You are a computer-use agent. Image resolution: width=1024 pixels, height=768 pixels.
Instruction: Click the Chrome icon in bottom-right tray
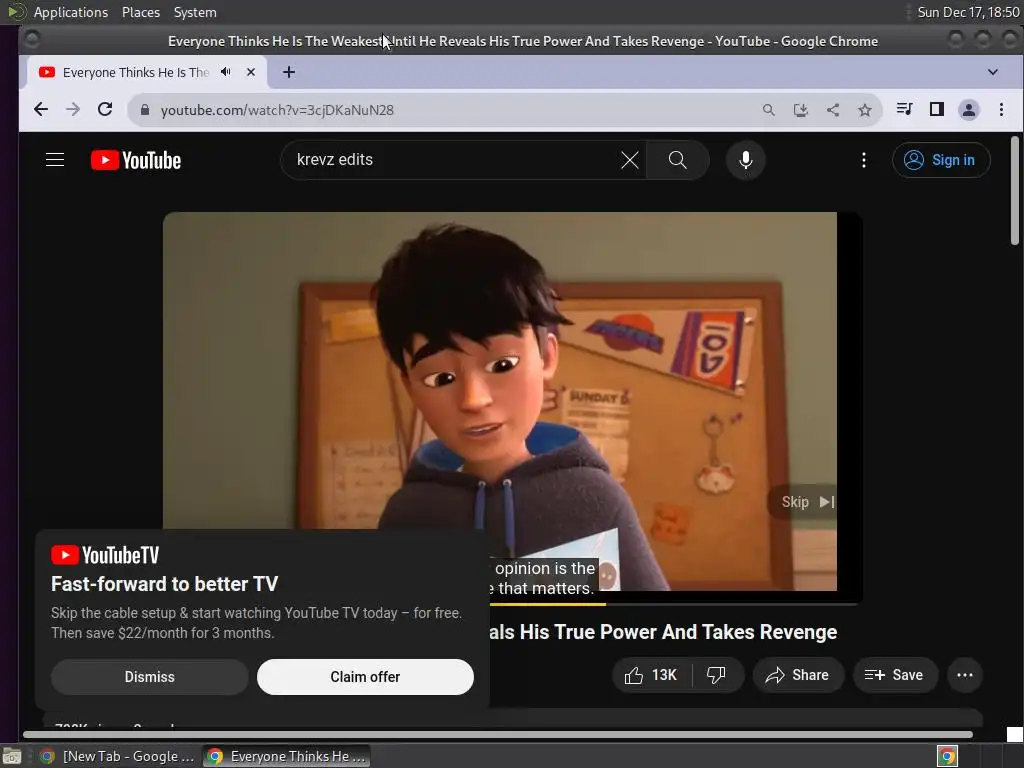[x=948, y=756]
